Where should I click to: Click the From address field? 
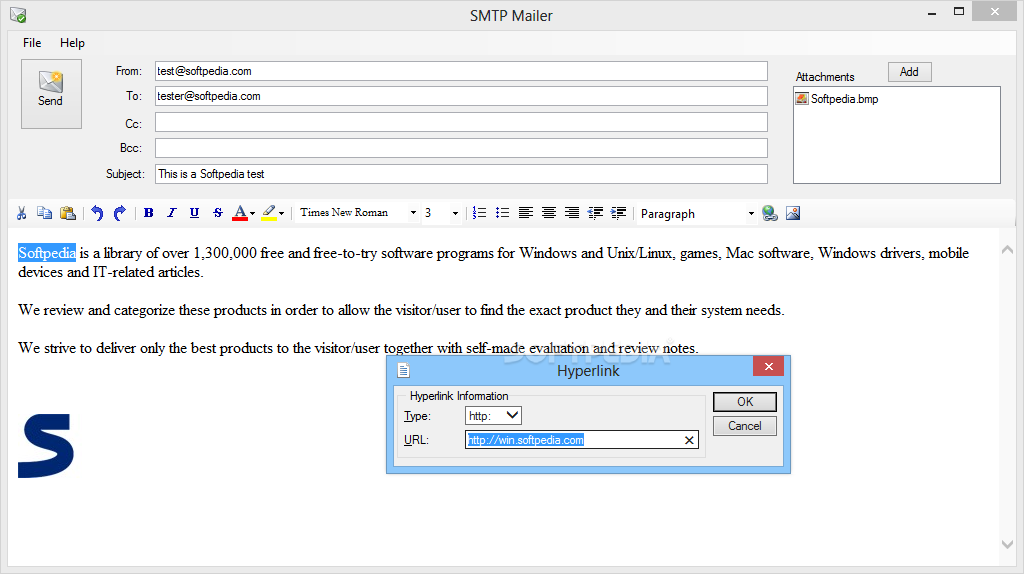tap(461, 71)
